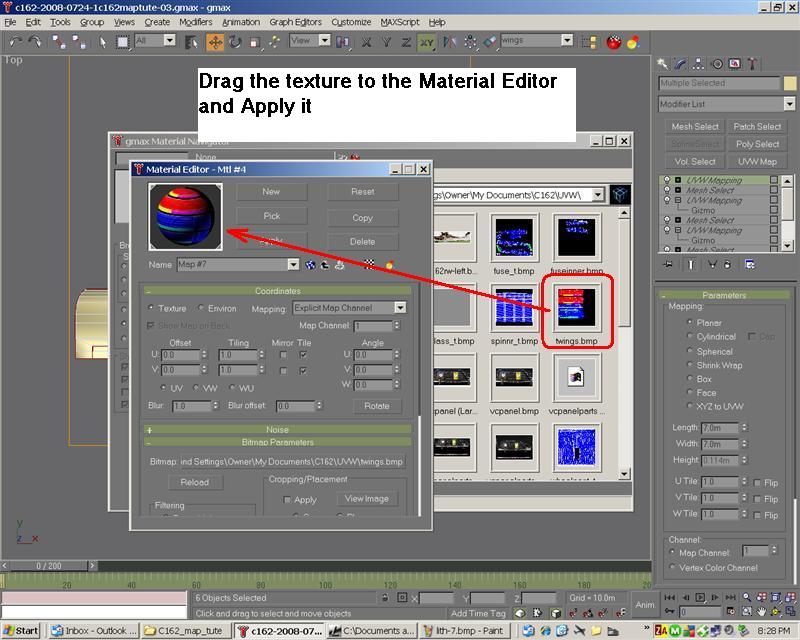Click the Go to Parent arrow icon
Viewport: 800px width, 640px height.
tap(325, 264)
